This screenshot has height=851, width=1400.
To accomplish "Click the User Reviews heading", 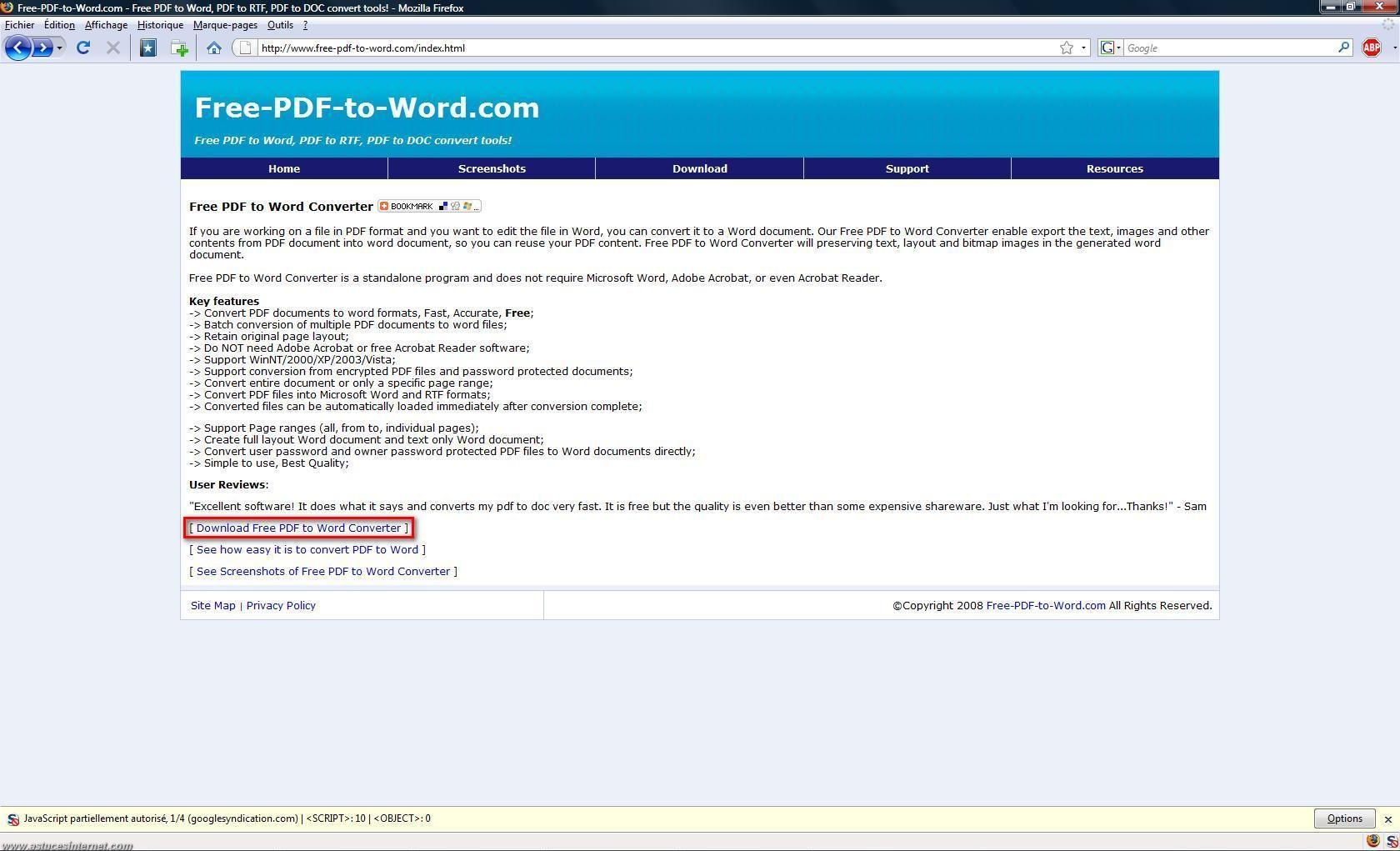I will click(x=228, y=484).
